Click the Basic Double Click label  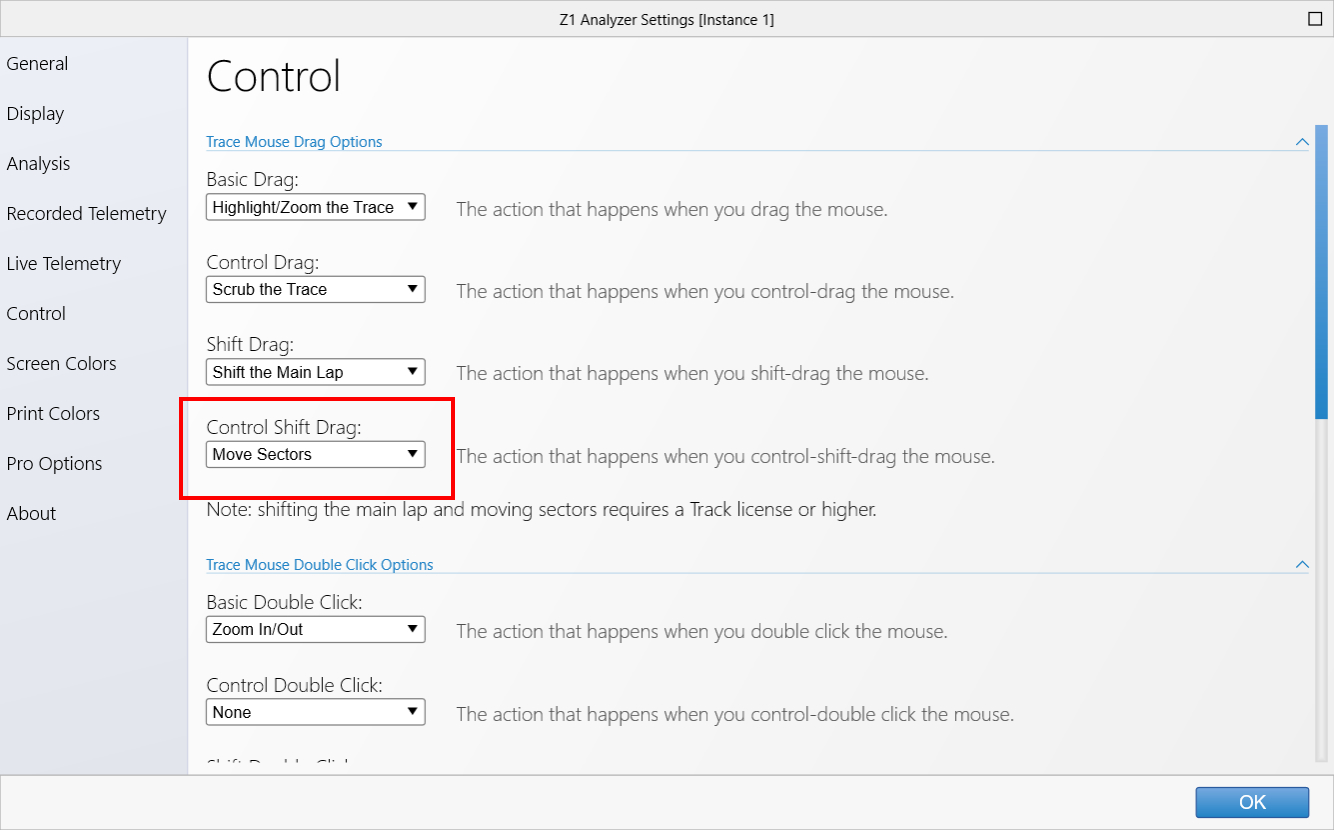(x=284, y=602)
